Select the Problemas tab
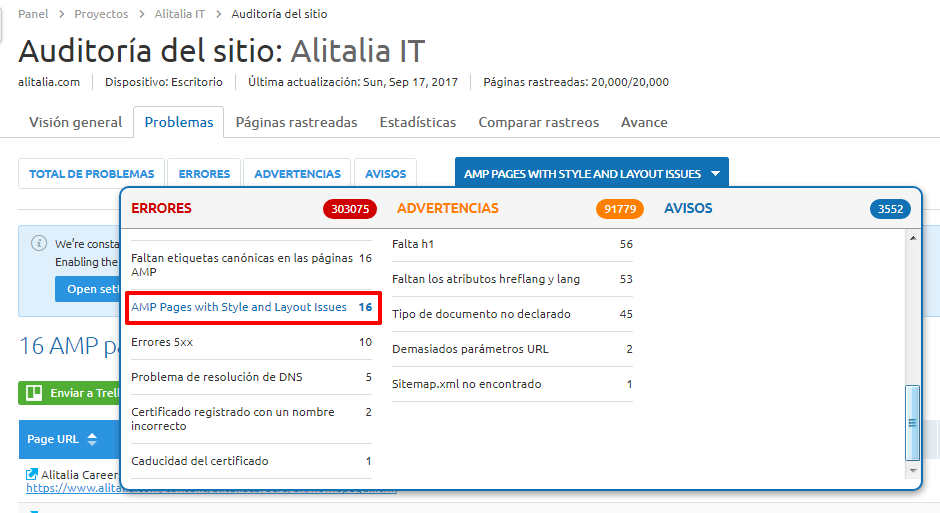 click(x=179, y=122)
